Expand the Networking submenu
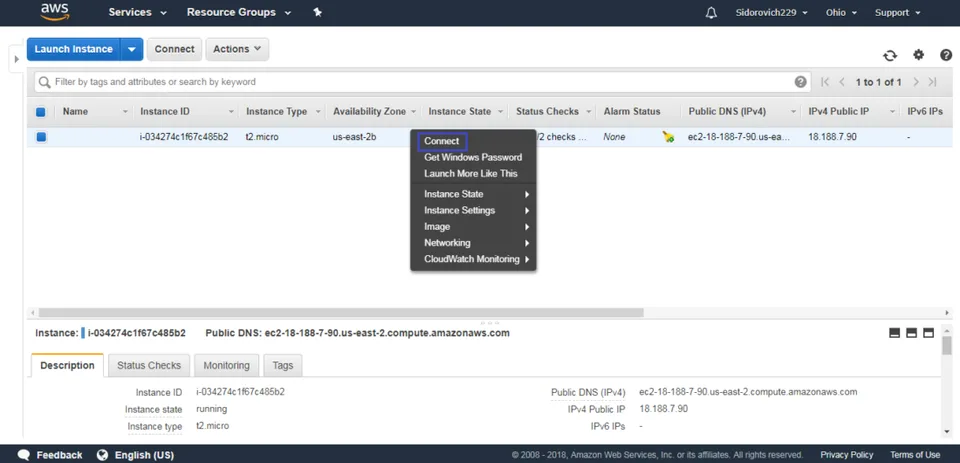Image resolution: width=960 pixels, height=463 pixels. [x=473, y=243]
